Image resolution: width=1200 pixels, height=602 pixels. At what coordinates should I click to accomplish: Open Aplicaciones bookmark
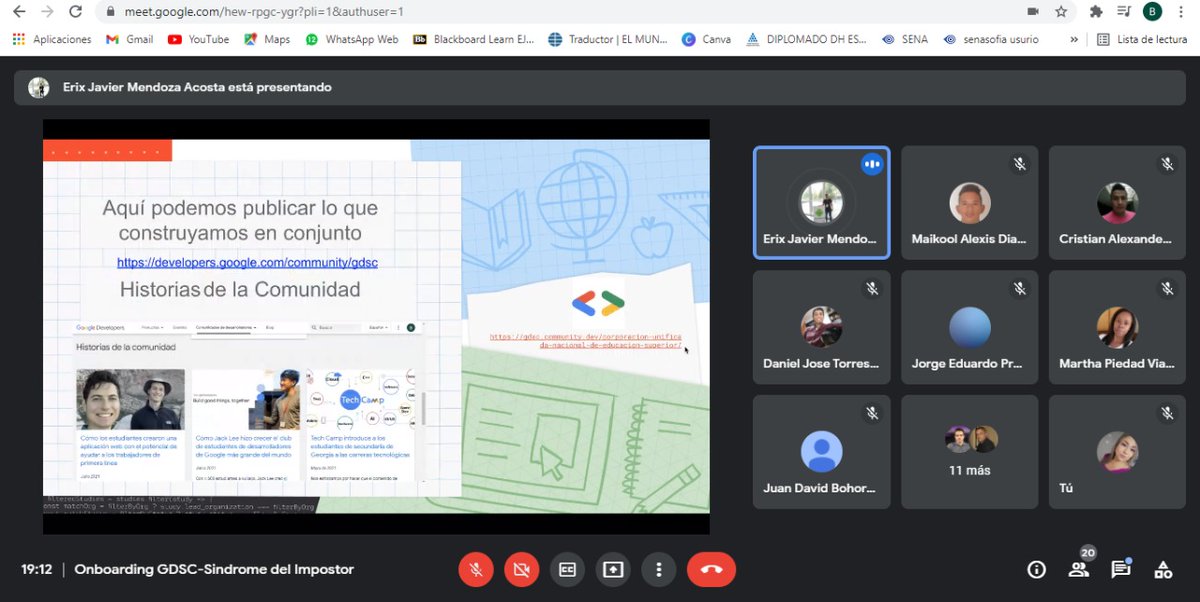click(x=52, y=39)
